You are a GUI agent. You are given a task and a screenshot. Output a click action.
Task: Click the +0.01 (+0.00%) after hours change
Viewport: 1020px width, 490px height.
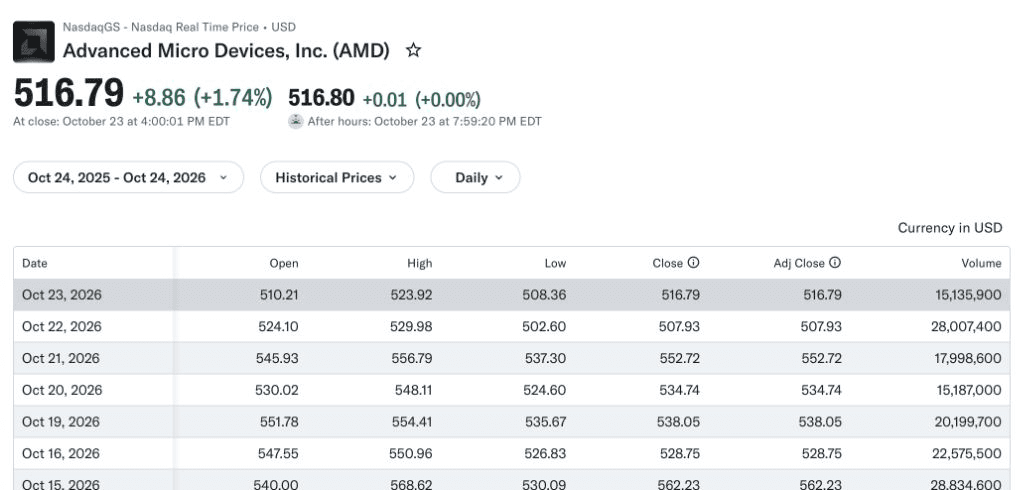coord(422,100)
